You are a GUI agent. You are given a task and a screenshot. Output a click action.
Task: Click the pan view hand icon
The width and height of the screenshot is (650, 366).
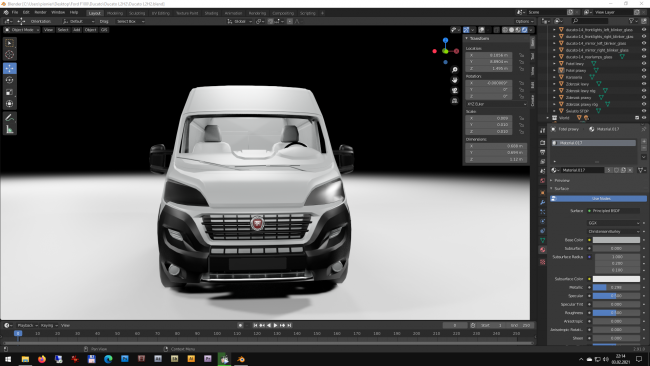(x=455, y=80)
